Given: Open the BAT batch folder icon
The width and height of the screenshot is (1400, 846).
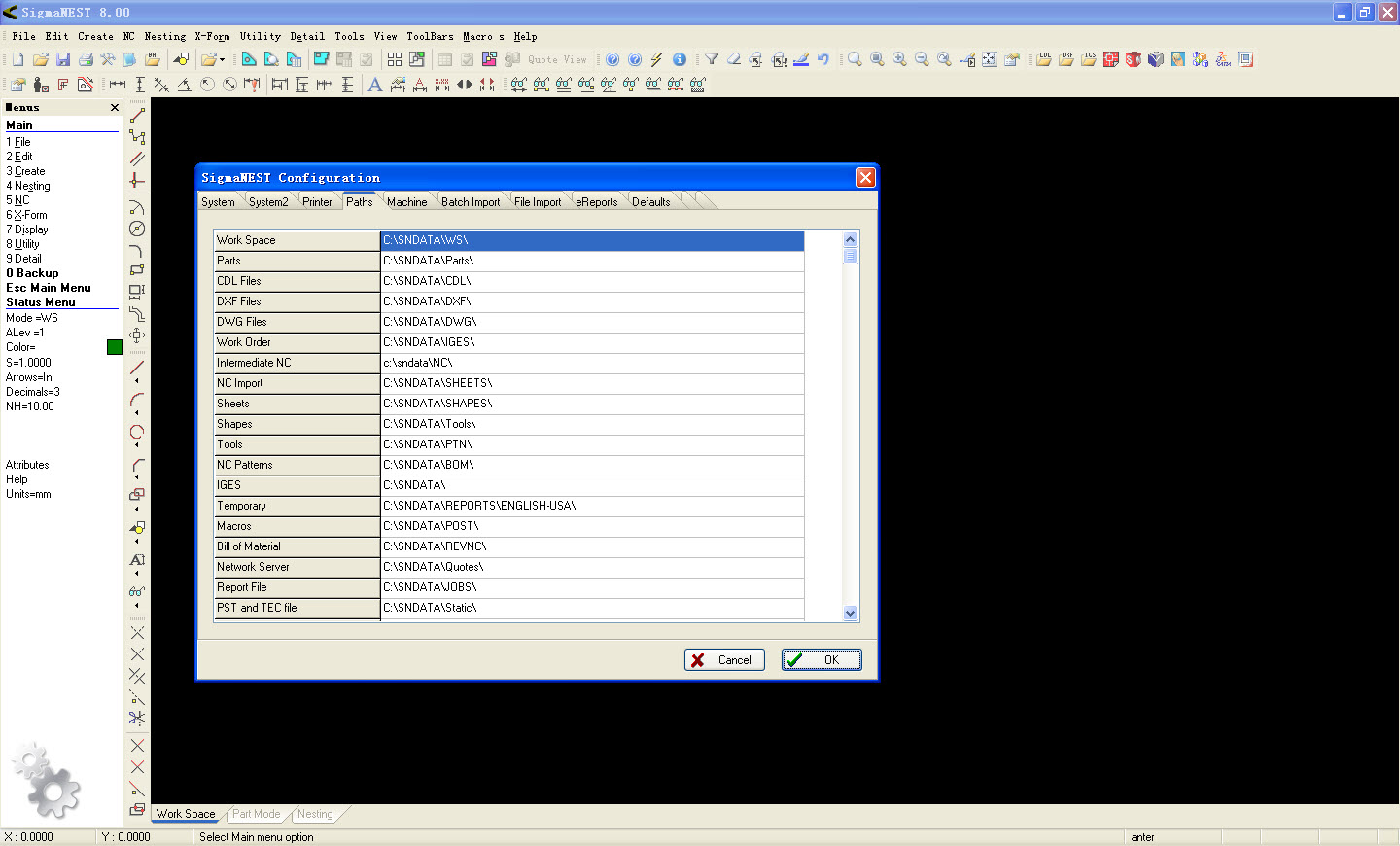Looking at the screenshot, I should pos(153,59).
